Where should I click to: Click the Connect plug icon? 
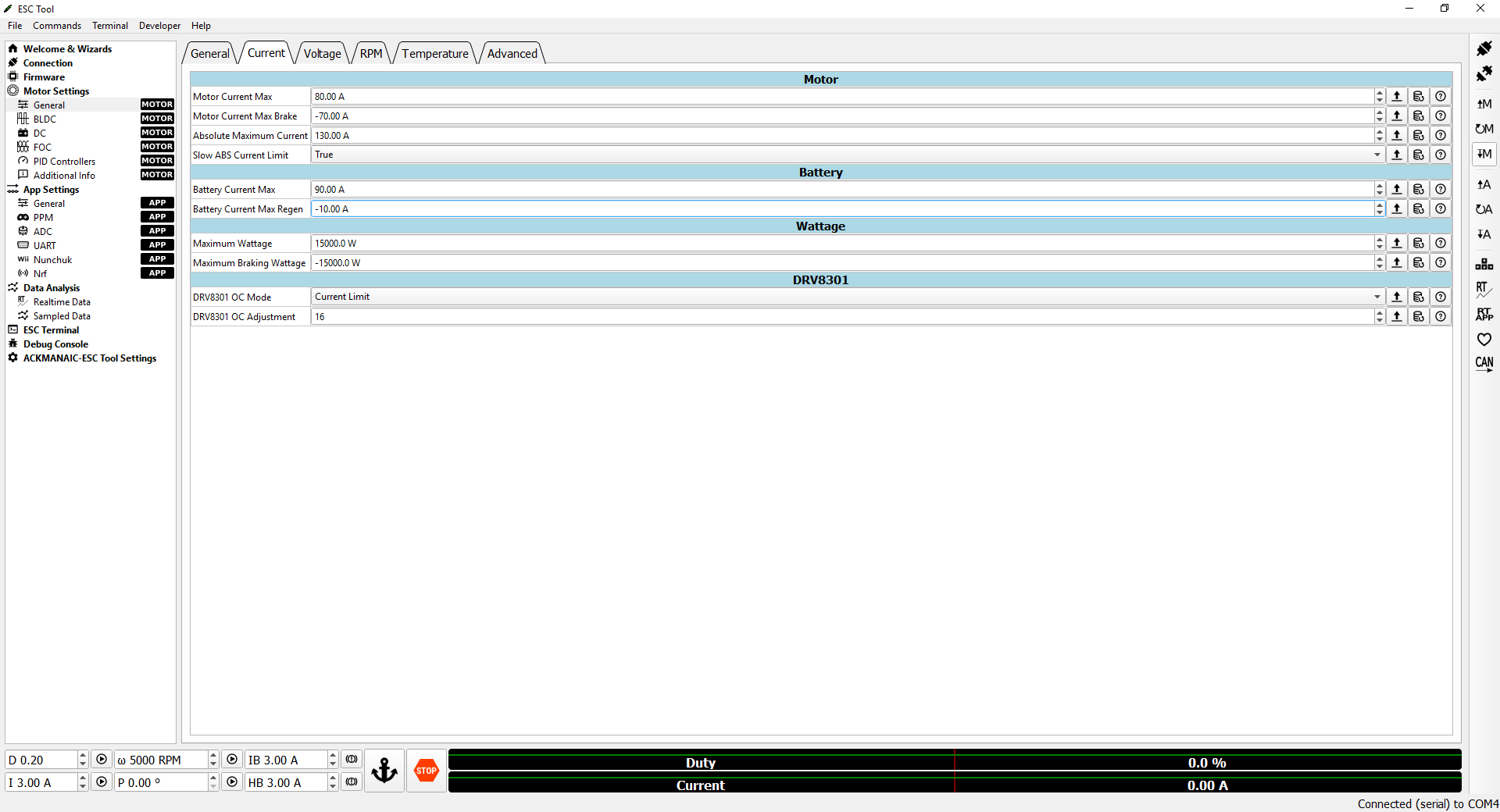(x=1484, y=49)
